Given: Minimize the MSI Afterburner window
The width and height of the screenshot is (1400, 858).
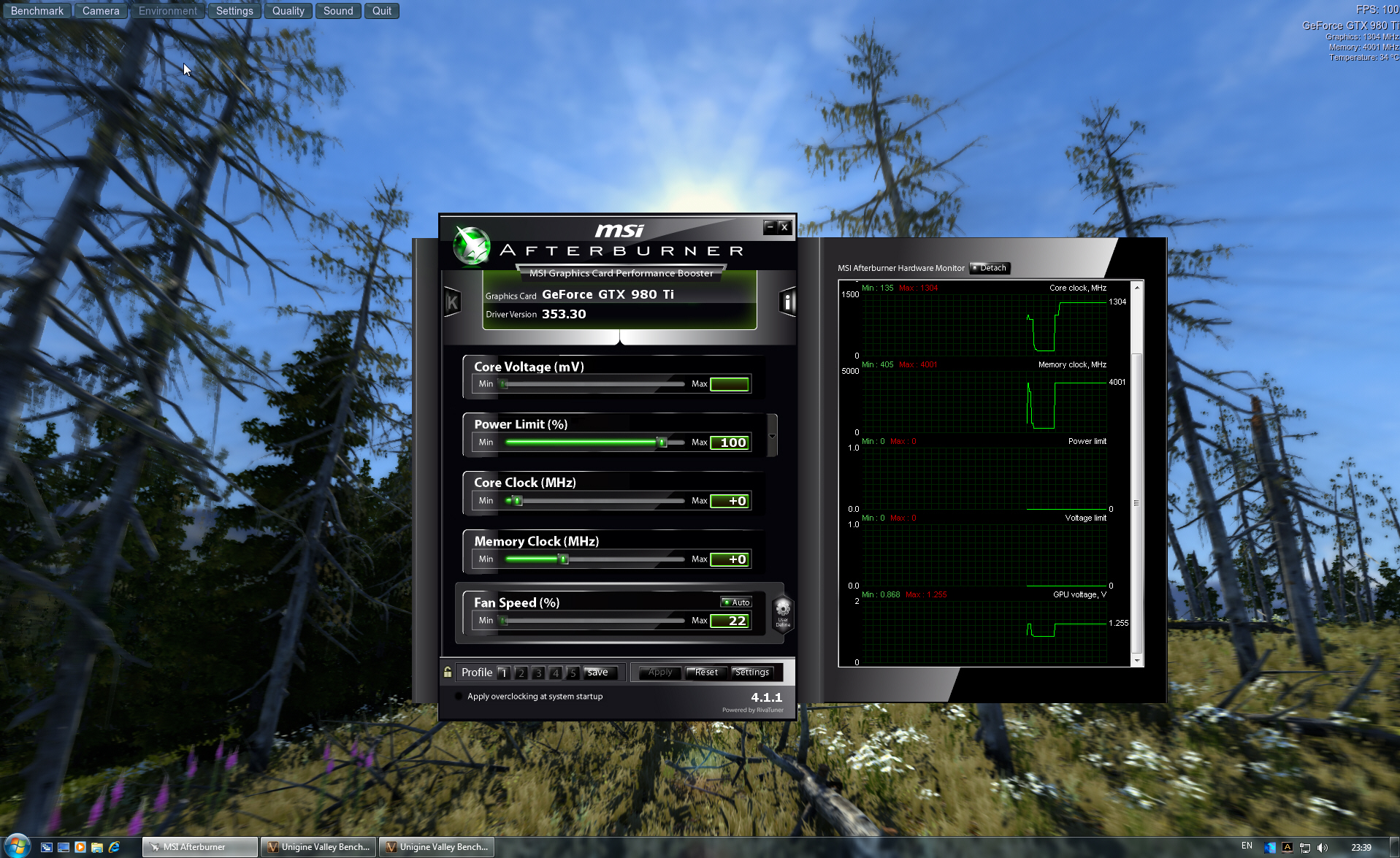Looking at the screenshot, I should 770,227.
